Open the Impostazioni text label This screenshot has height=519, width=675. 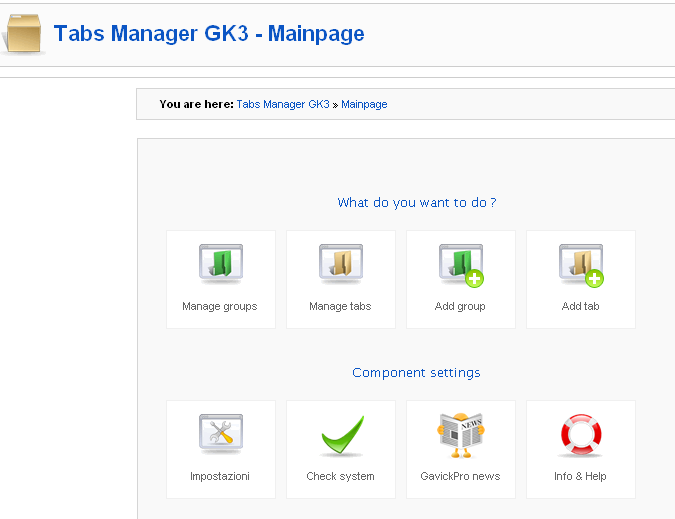tap(220, 476)
